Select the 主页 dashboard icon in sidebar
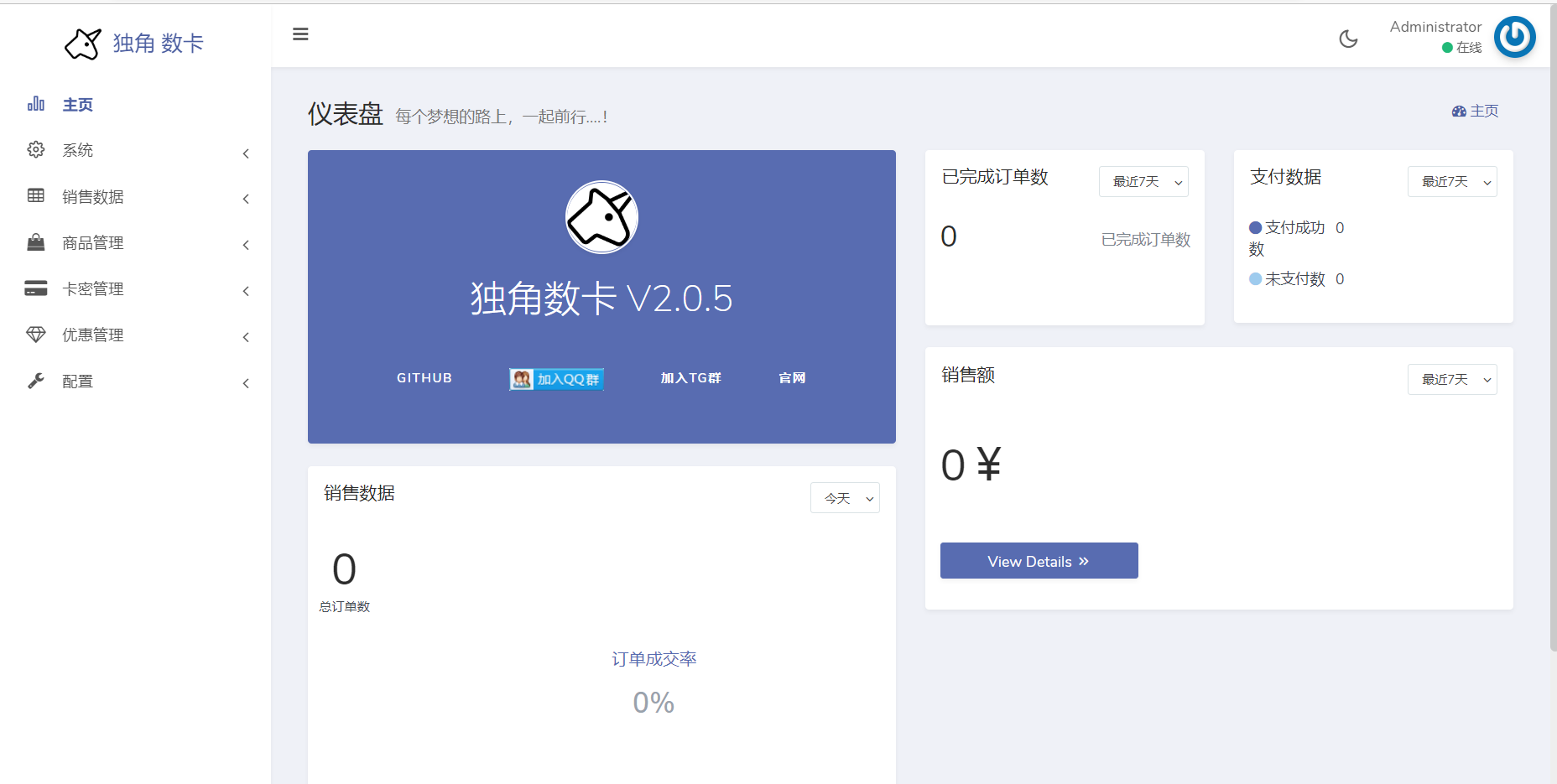The image size is (1557, 784). point(36,103)
